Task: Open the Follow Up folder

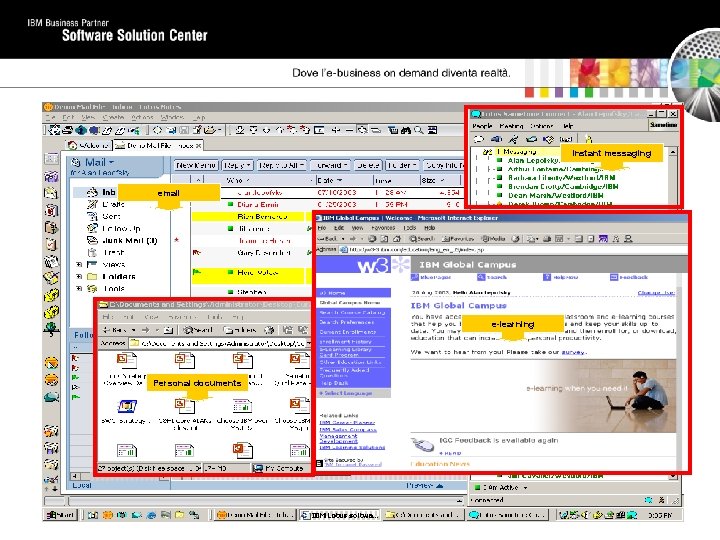Action: tap(121, 228)
